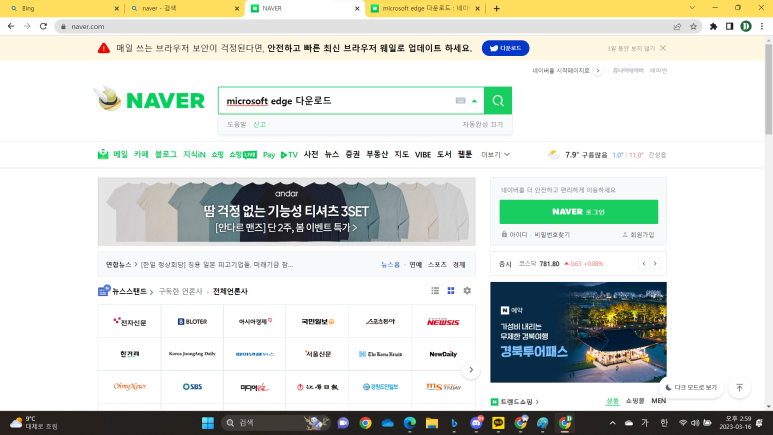Open 비밀번호찾기 link
773x435 pixels.
coord(552,235)
